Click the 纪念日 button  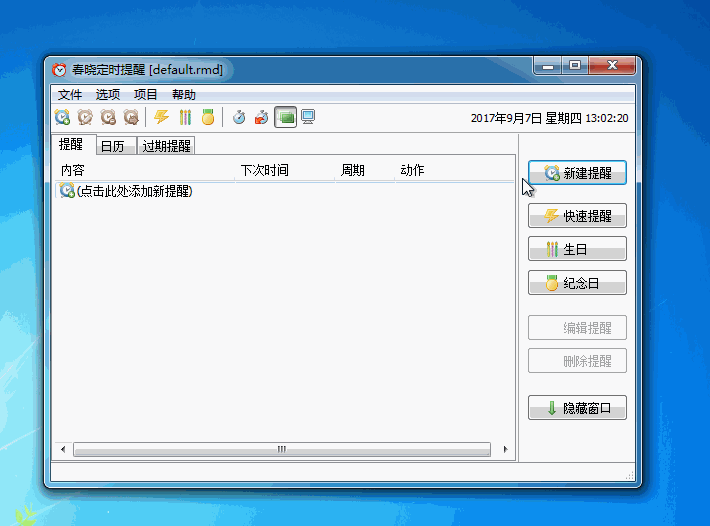pos(577,283)
